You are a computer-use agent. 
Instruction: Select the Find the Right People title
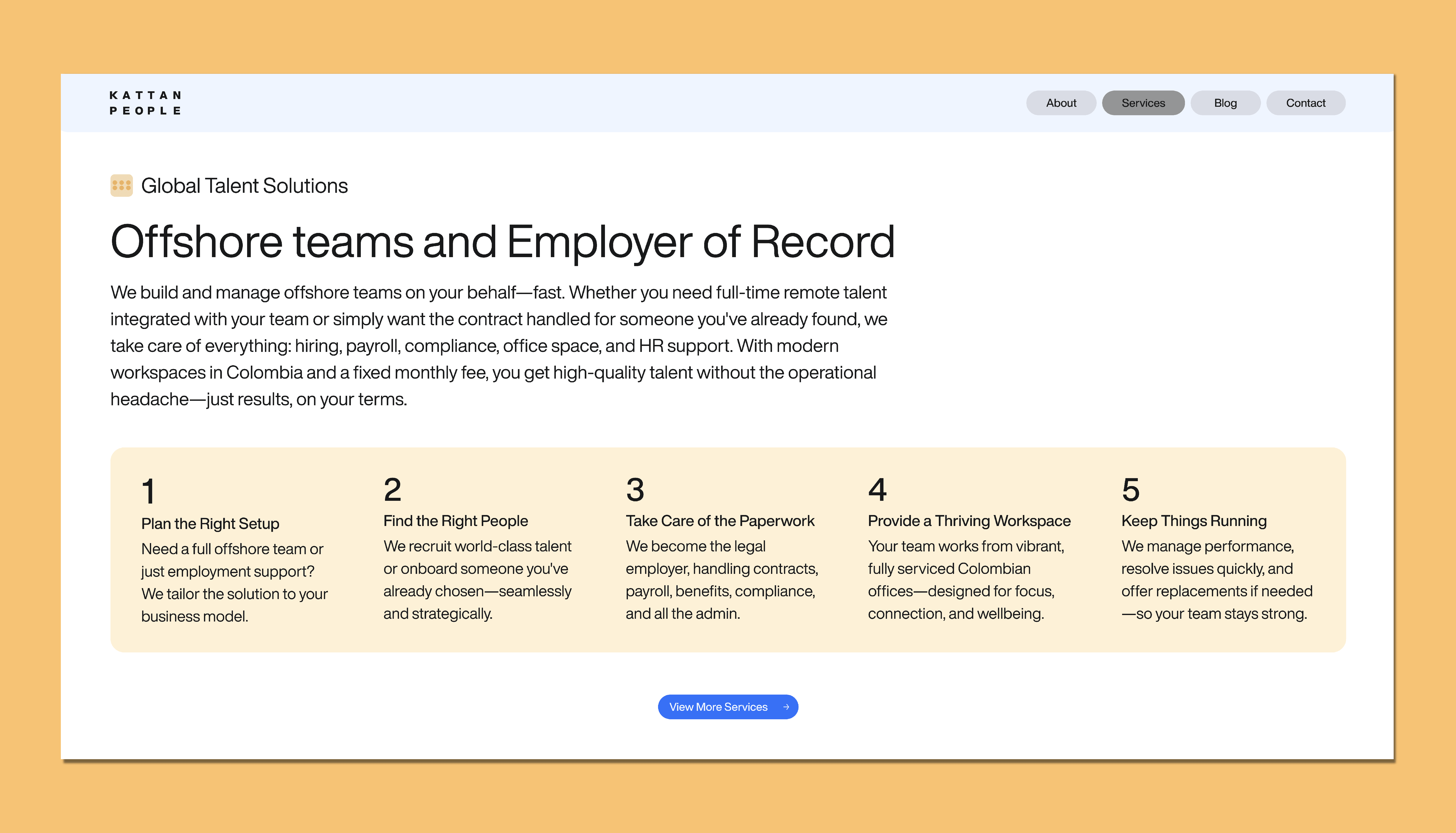[x=455, y=521]
